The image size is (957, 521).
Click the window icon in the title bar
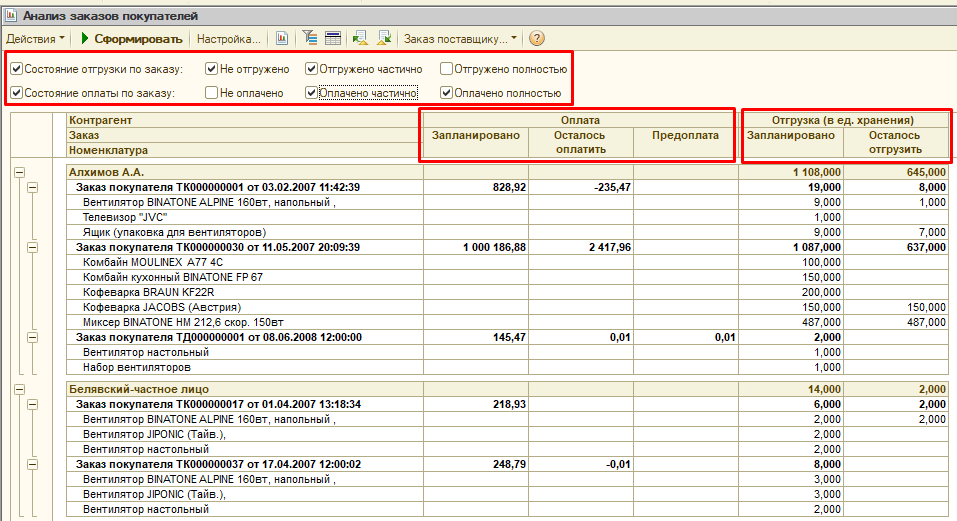[11, 16]
